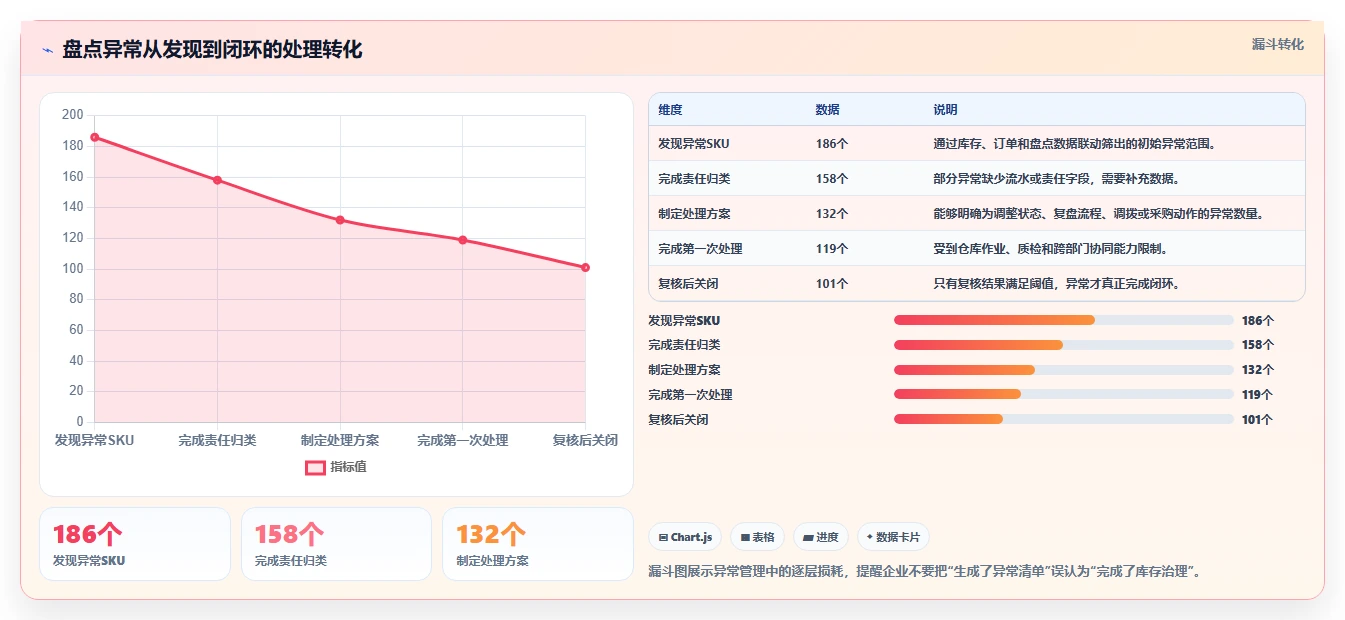Click the 复核后关闭 progress bar
This screenshot has width=1345, height=620.
(x=1064, y=420)
